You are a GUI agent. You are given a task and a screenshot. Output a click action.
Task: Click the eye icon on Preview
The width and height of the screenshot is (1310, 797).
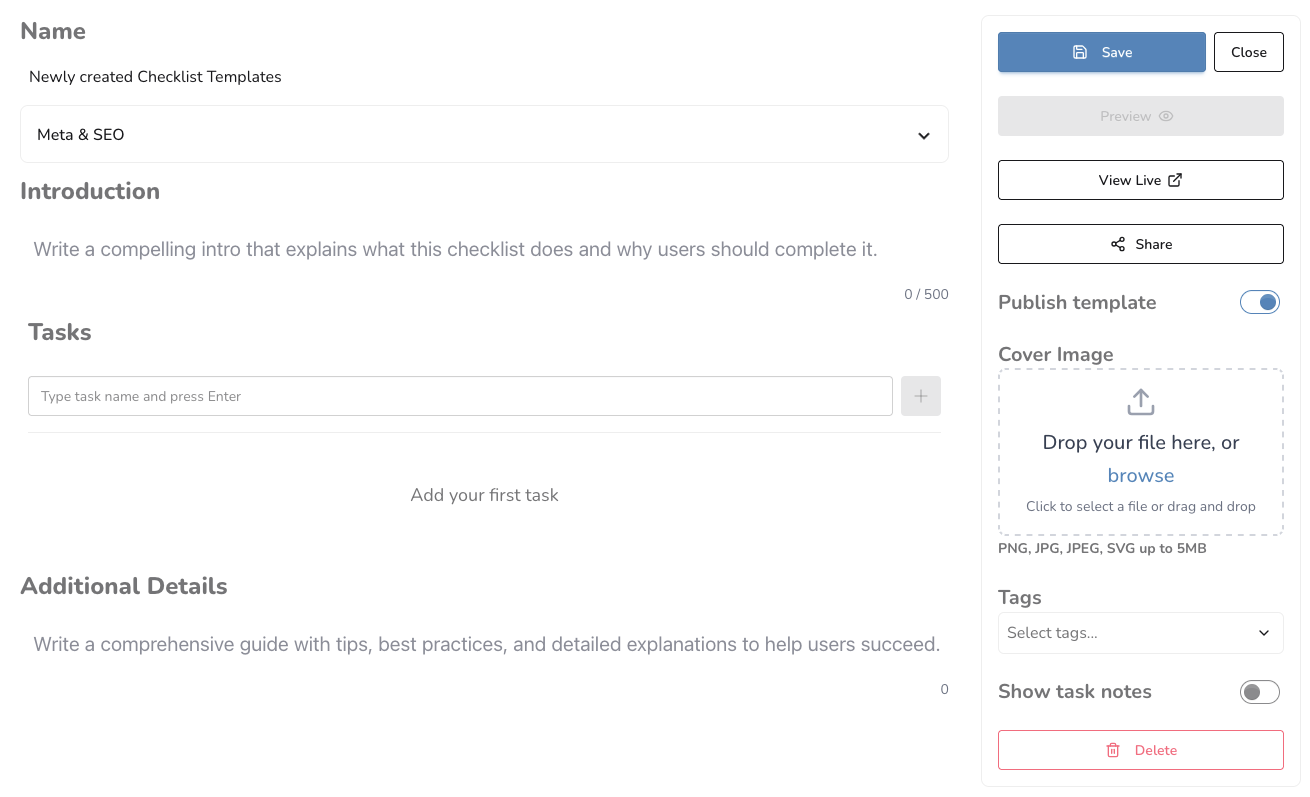pos(1166,116)
